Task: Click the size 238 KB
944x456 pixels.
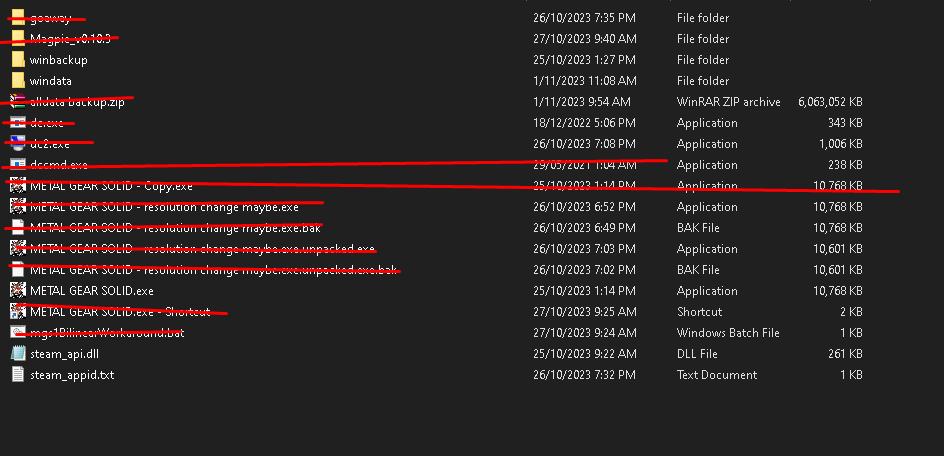Action: 845,165
